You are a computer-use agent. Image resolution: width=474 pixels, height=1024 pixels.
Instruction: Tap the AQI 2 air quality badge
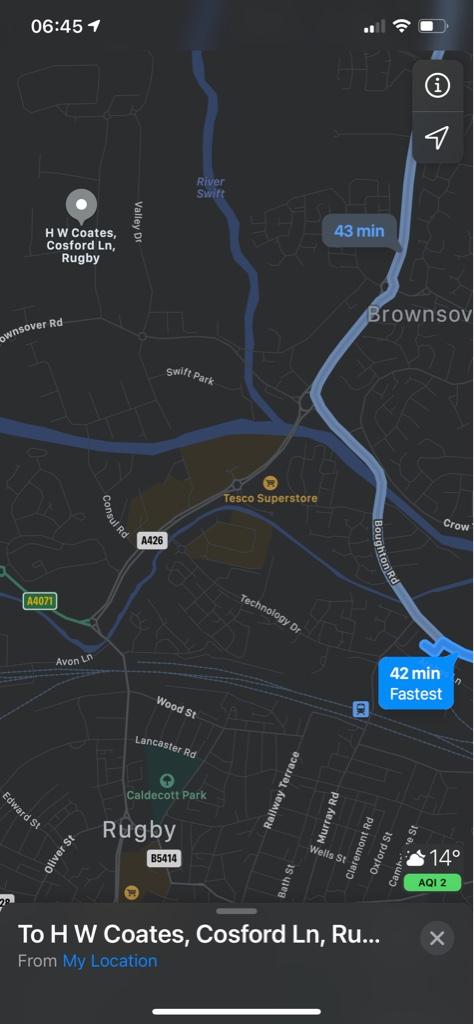[x=432, y=882]
